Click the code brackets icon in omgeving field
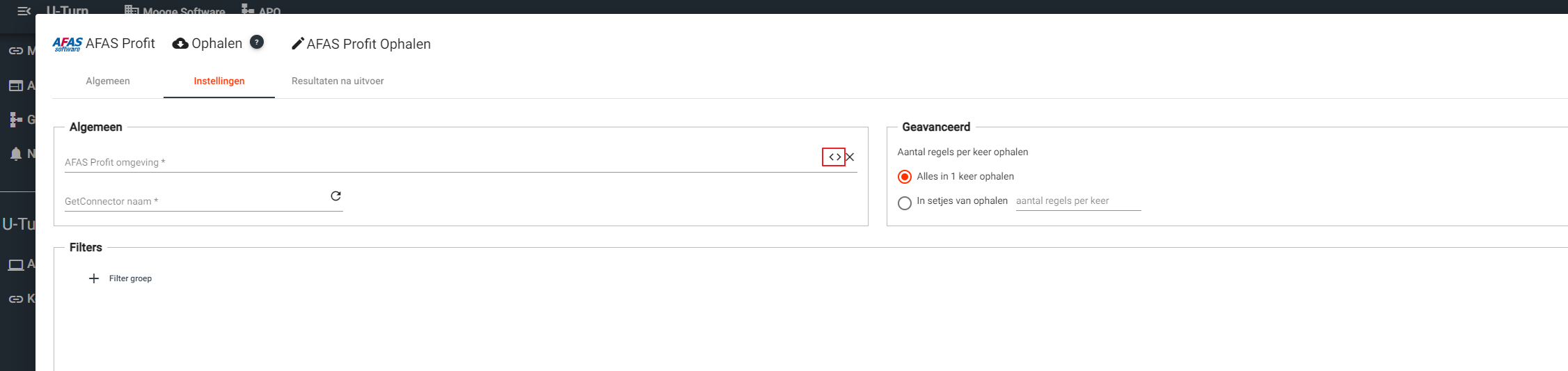The height and width of the screenshot is (371, 1568). pos(834,157)
